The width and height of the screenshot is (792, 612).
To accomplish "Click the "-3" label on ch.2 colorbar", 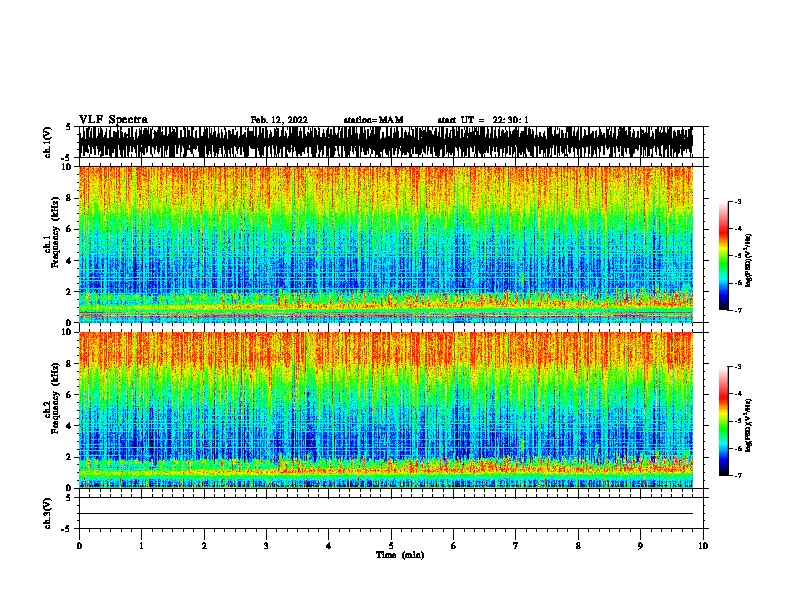I will [738, 367].
